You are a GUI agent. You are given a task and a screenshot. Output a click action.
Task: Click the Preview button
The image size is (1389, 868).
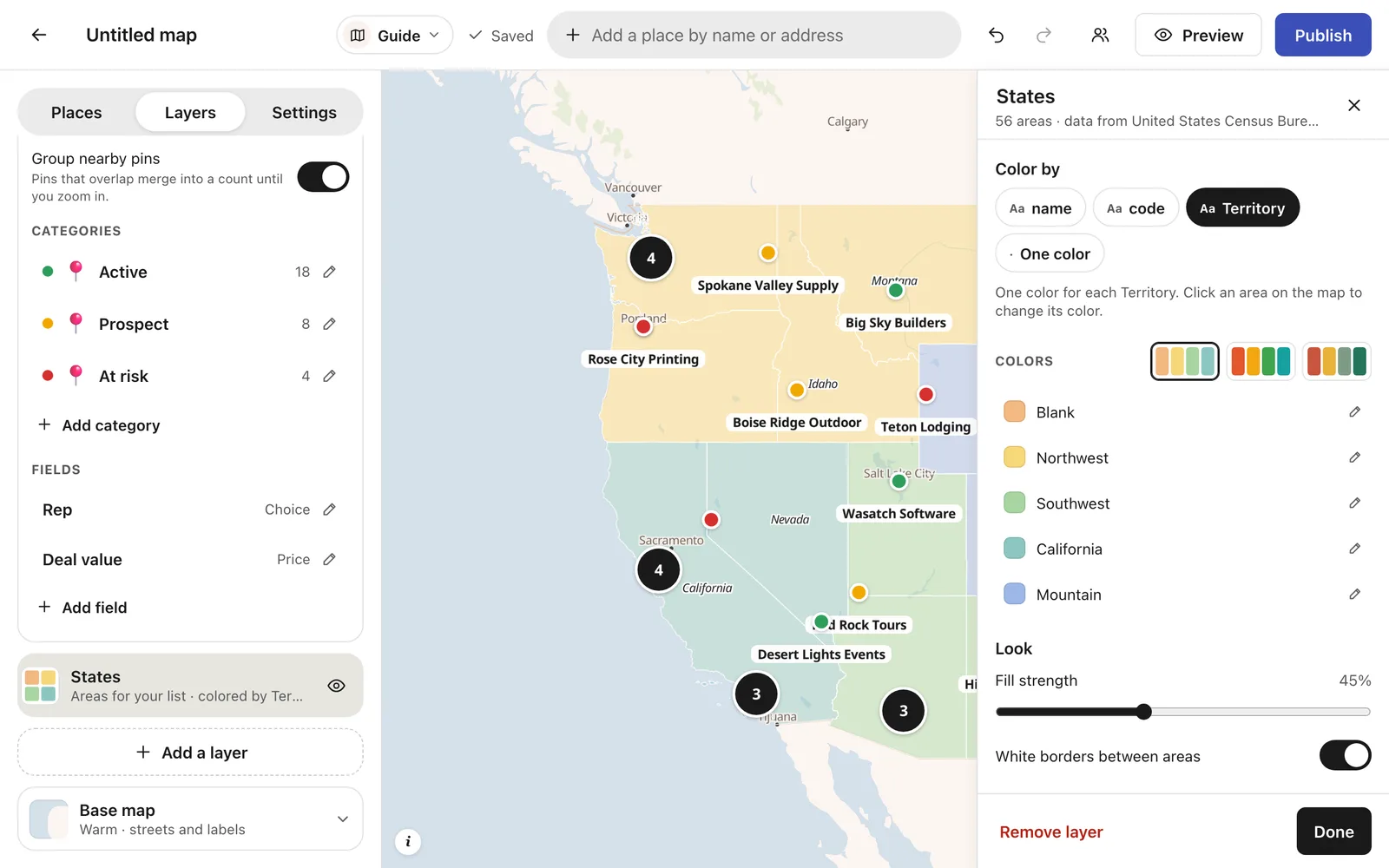pos(1198,35)
